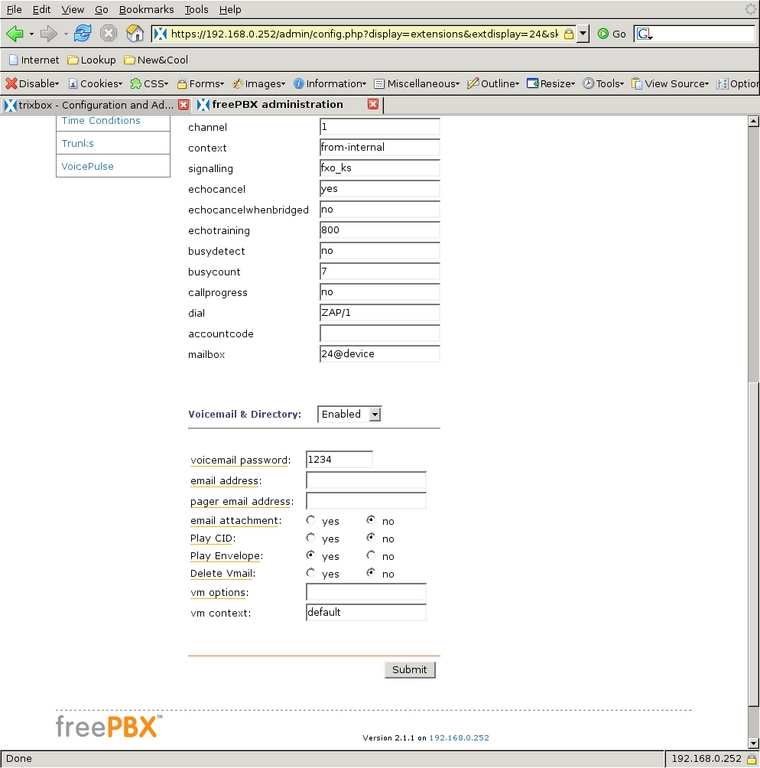Open the Lookup bookmark folder
Image resolution: width=760 pixels, height=768 pixels.
coord(91,60)
